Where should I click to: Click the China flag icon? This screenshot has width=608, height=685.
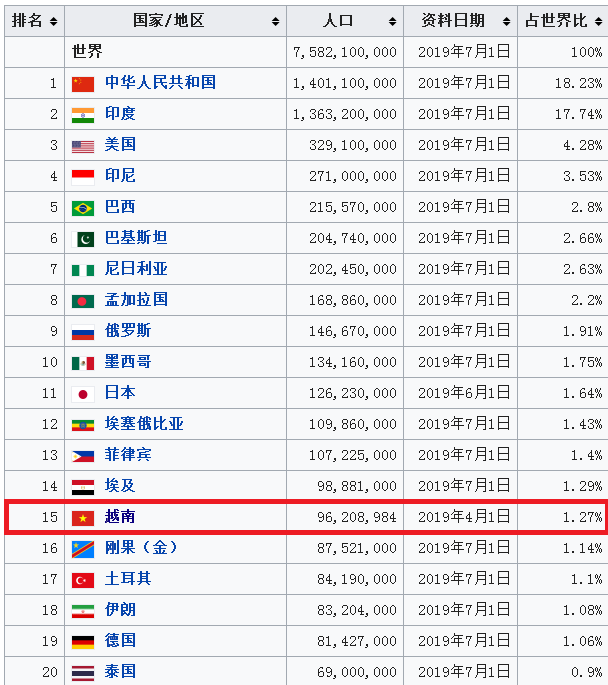pyautogui.click(x=83, y=84)
